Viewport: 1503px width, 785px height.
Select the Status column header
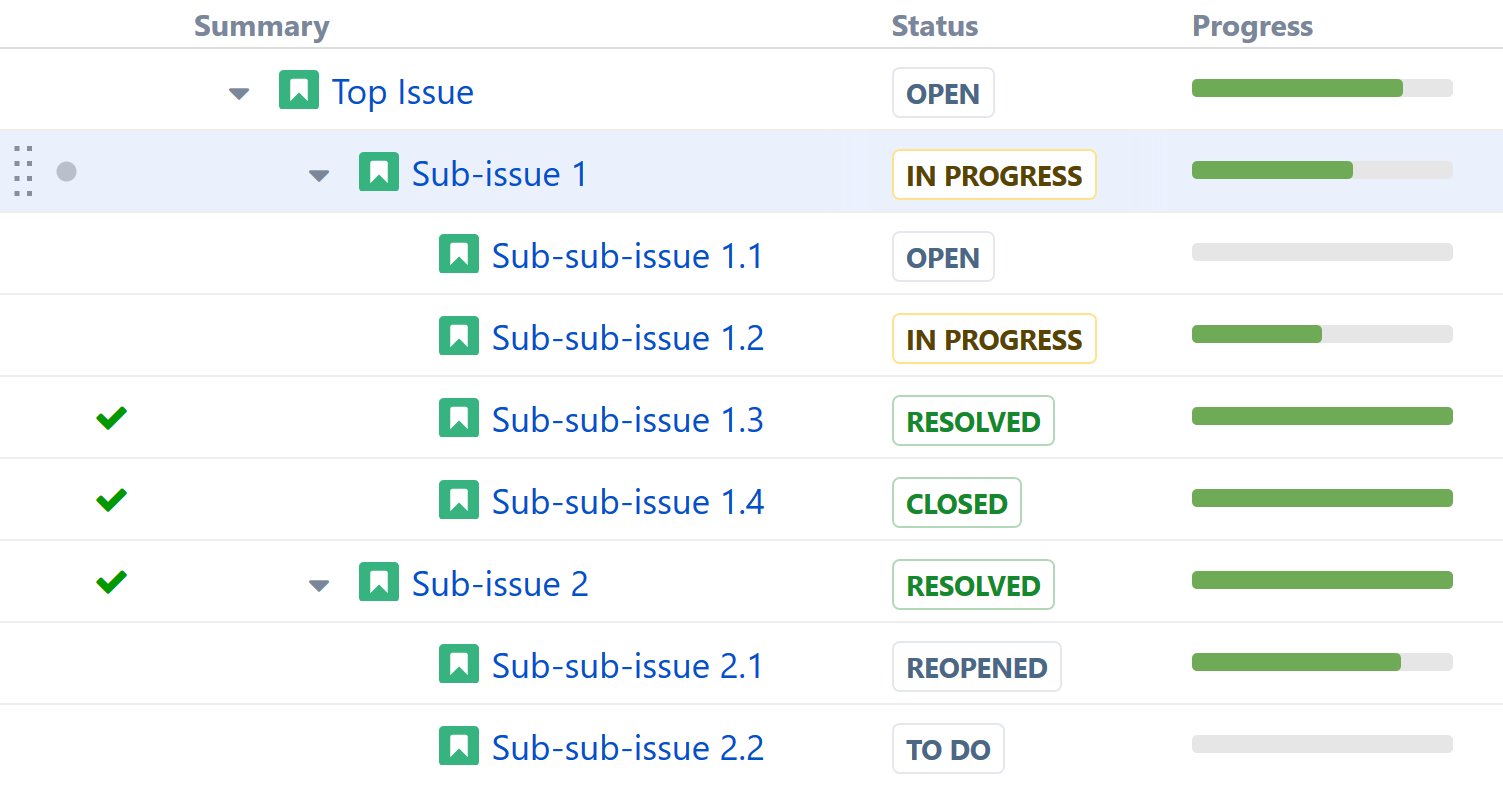click(x=934, y=26)
